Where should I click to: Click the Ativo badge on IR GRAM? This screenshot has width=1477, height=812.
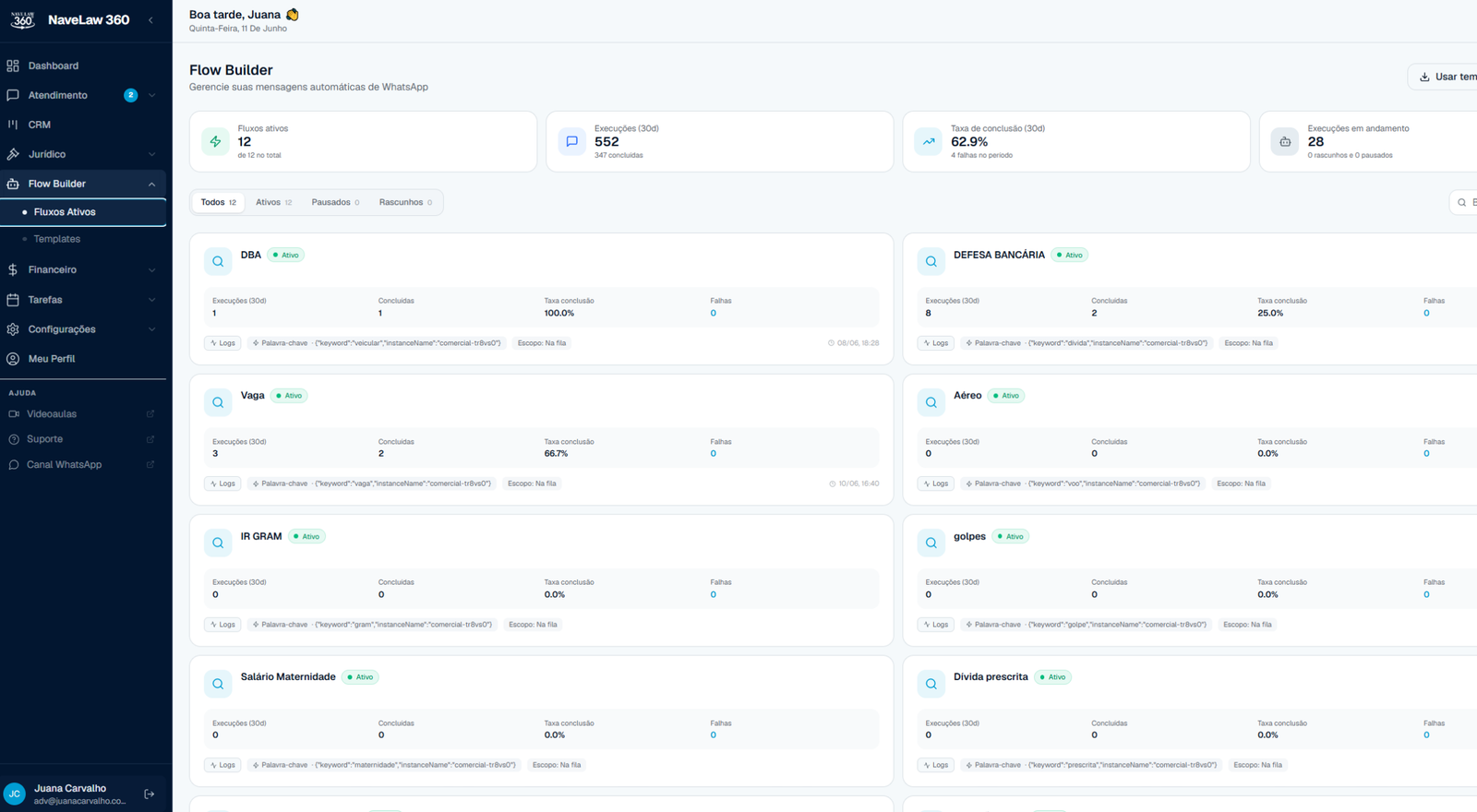point(306,536)
